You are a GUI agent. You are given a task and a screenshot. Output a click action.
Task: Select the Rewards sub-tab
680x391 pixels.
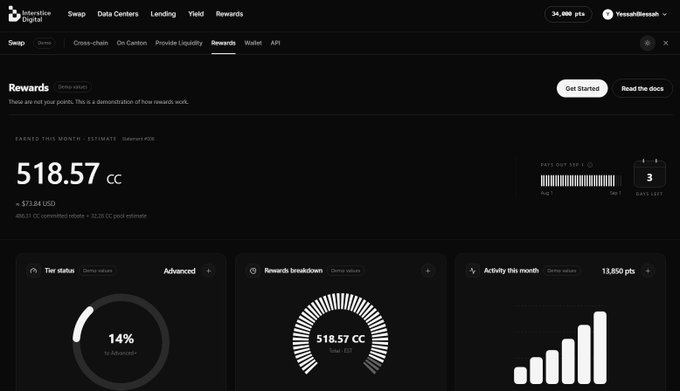pos(223,43)
